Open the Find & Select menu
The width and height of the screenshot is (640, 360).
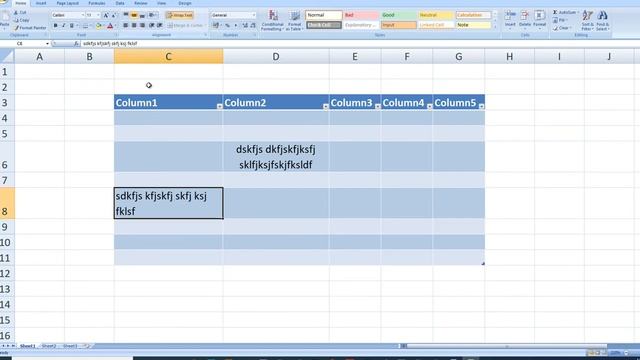pos(602,20)
